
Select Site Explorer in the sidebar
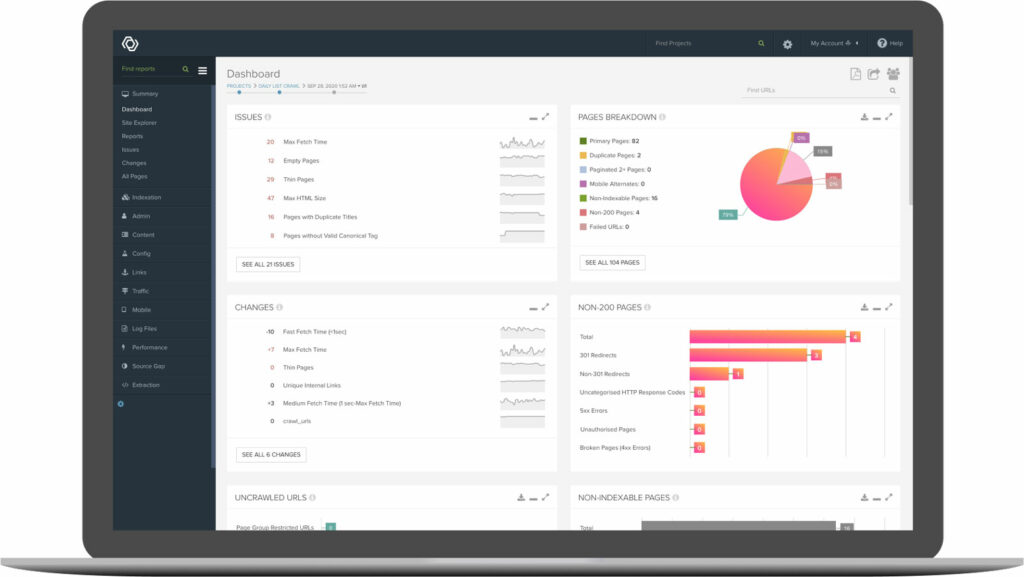coord(139,123)
